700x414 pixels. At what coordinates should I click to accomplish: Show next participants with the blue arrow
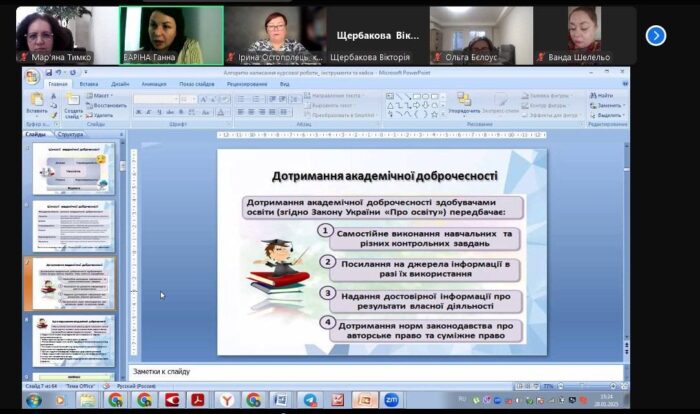click(656, 35)
